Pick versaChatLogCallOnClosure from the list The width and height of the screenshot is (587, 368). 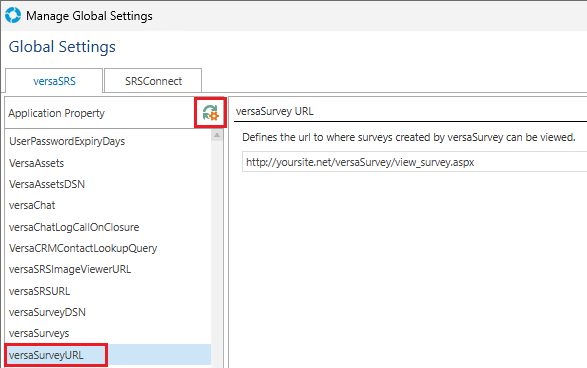pyautogui.click(x=108, y=227)
